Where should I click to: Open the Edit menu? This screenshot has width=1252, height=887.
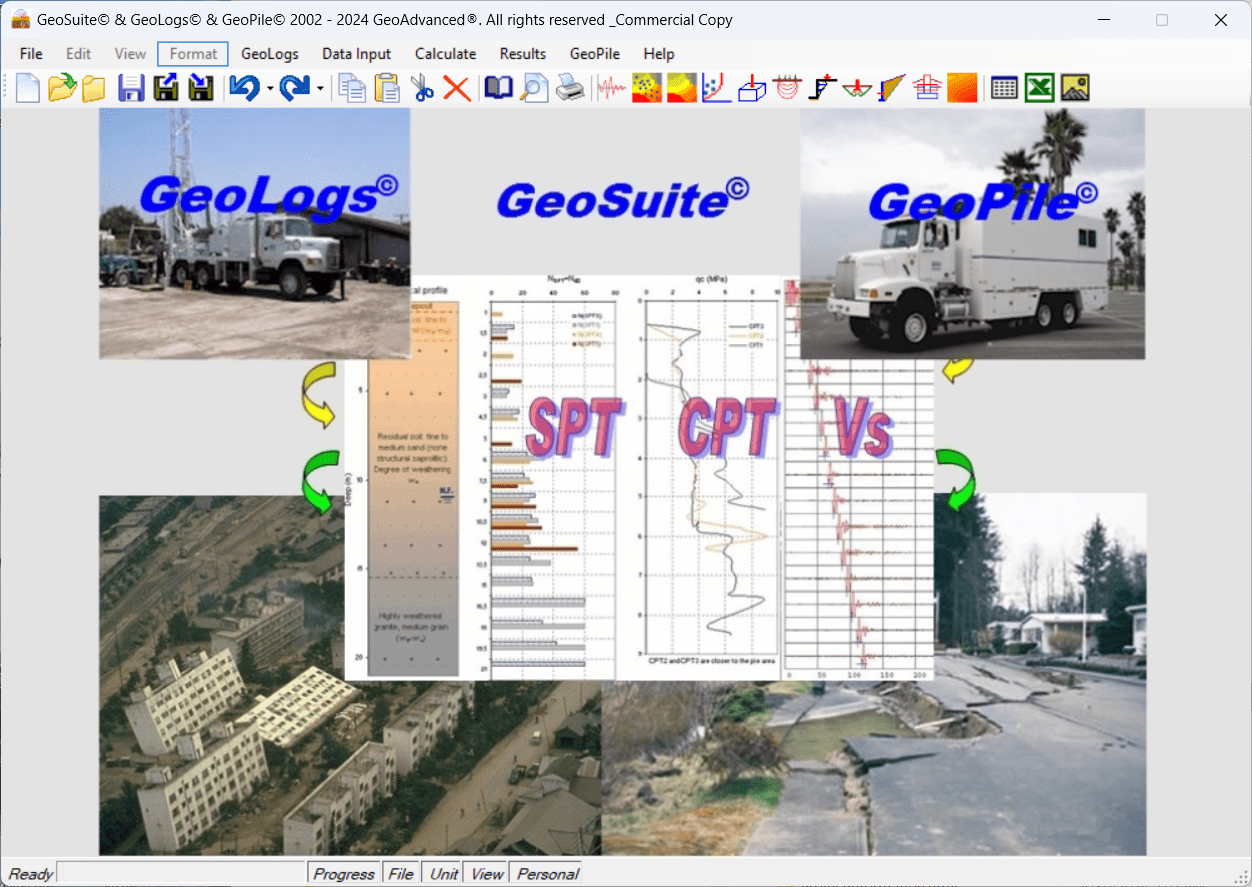[x=78, y=54]
